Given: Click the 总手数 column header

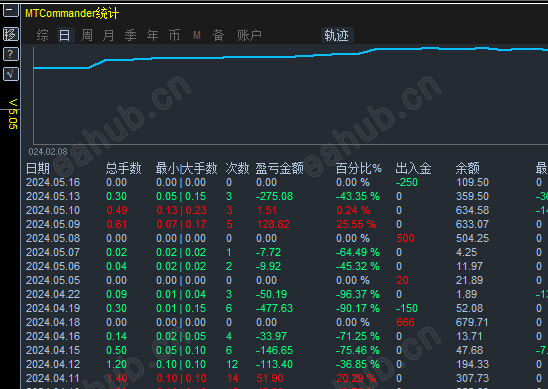Looking at the screenshot, I should [x=123, y=168].
